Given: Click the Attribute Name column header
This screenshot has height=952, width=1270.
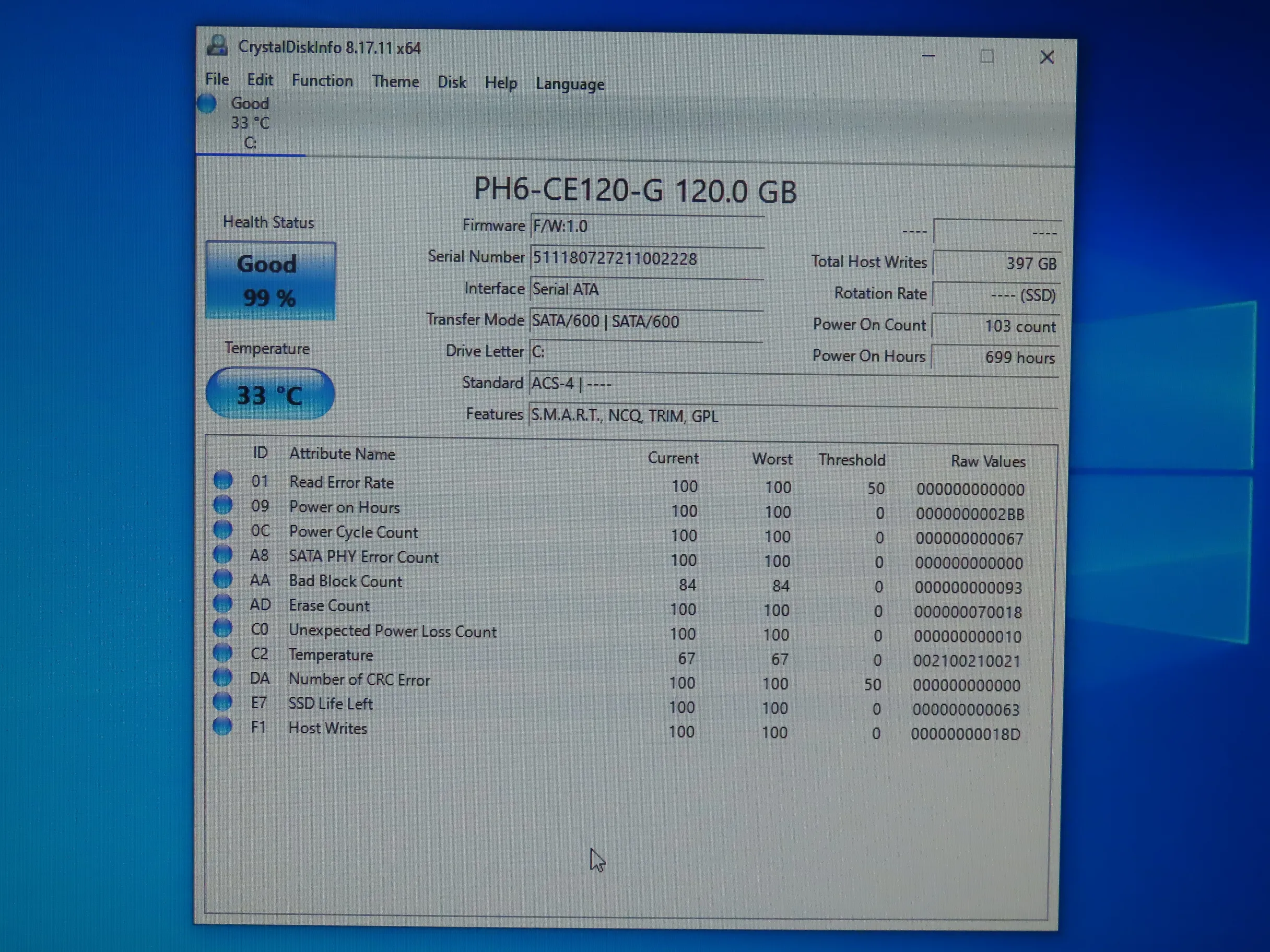Looking at the screenshot, I should tap(342, 454).
